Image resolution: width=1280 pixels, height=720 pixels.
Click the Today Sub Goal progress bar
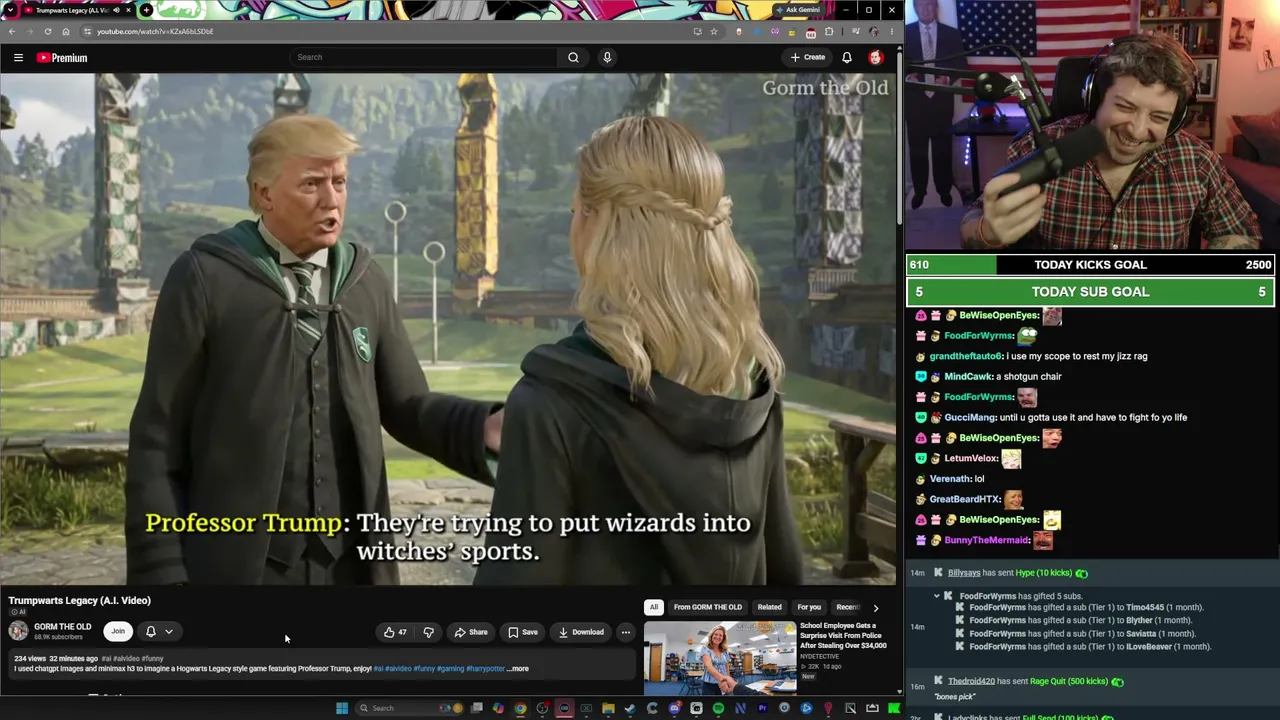(1090, 292)
